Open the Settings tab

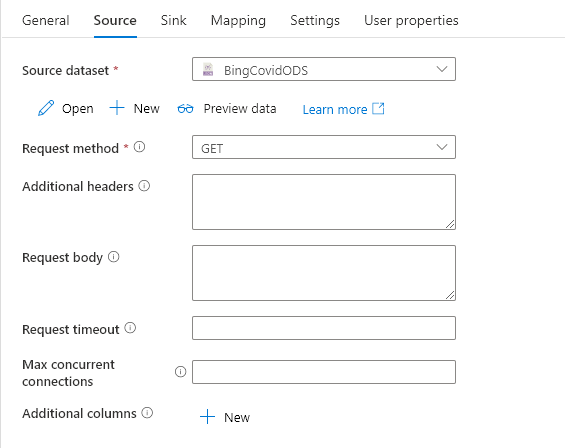[315, 21]
